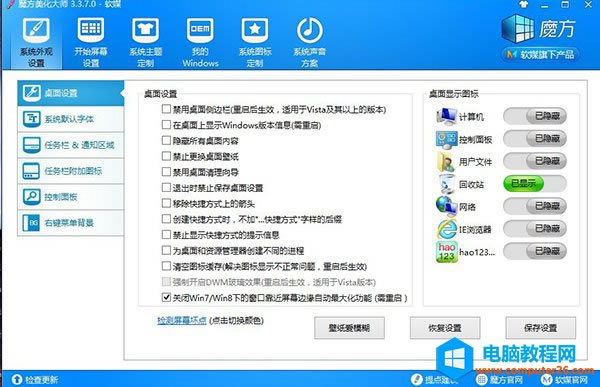Image resolution: width=600 pixels, height=387 pixels.
Task: Click 检查更新 arrow icon in status bar
Action: point(17,379)
